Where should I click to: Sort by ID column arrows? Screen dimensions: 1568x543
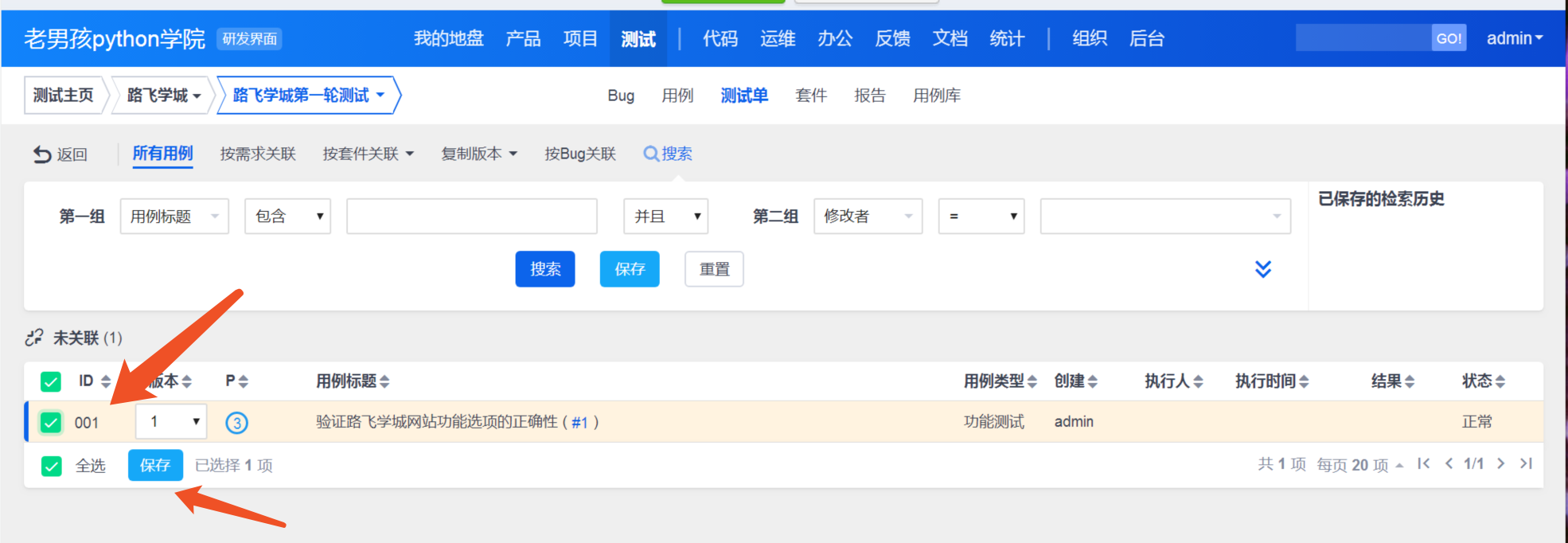[106, 381]
